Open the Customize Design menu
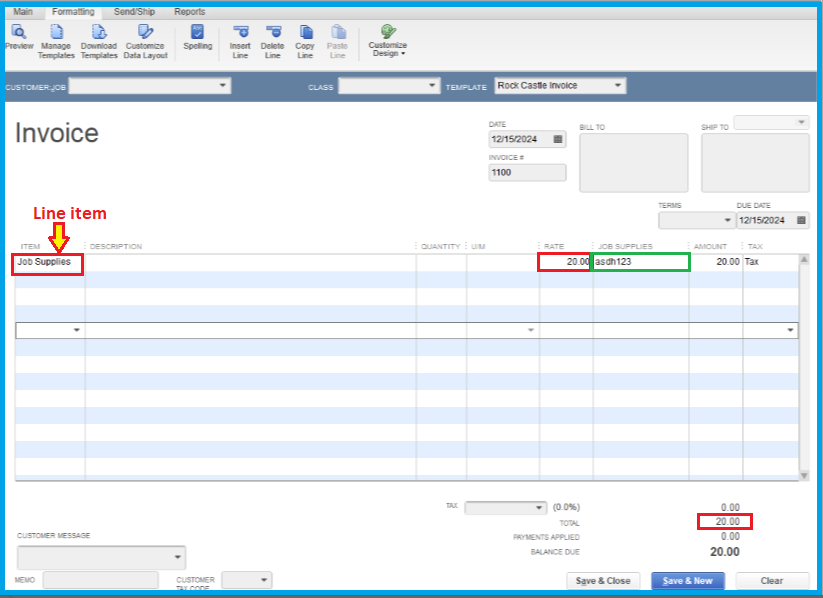Screen dimensions: 823x598 pos(388,40)
